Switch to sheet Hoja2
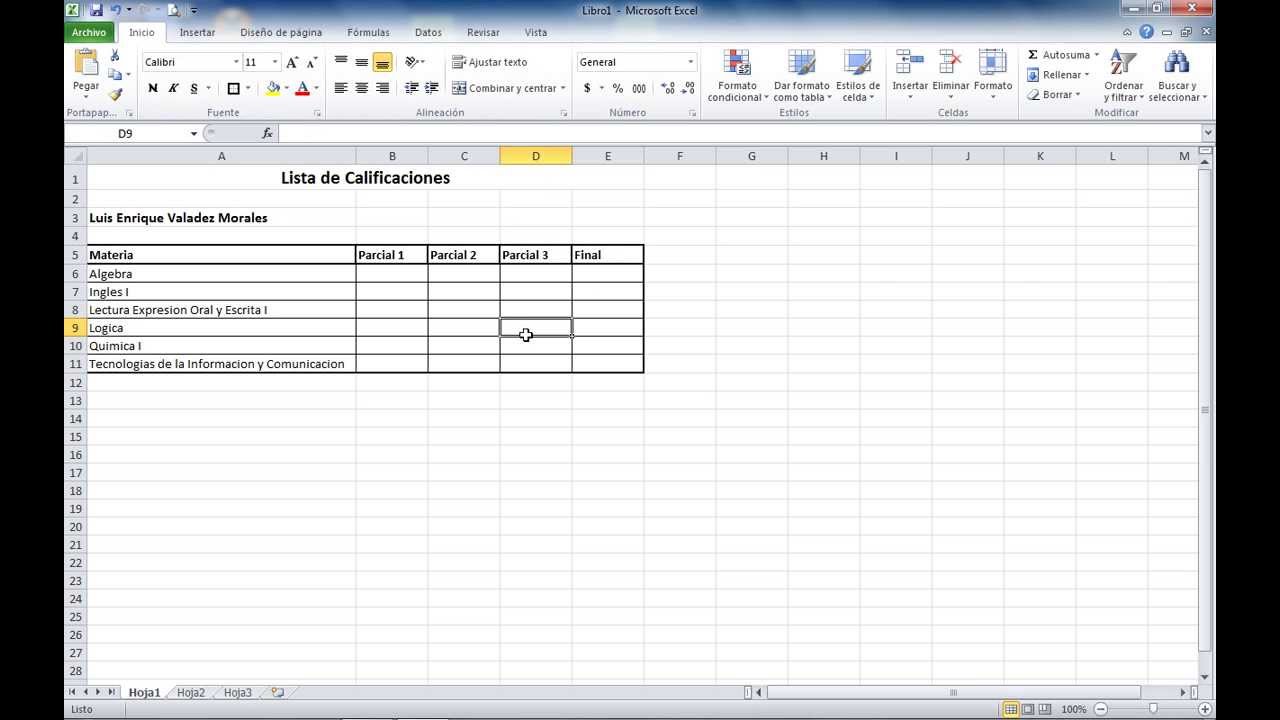 (191, 692)
